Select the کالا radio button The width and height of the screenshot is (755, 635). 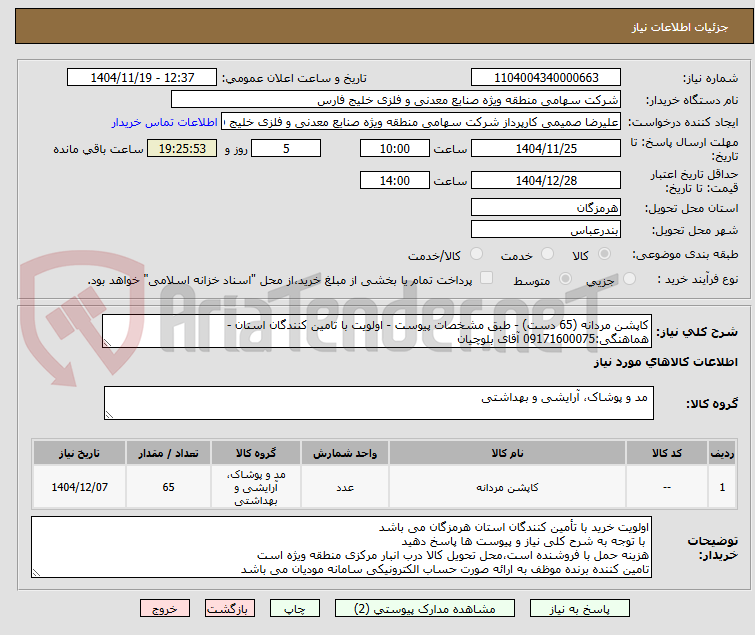604,254
